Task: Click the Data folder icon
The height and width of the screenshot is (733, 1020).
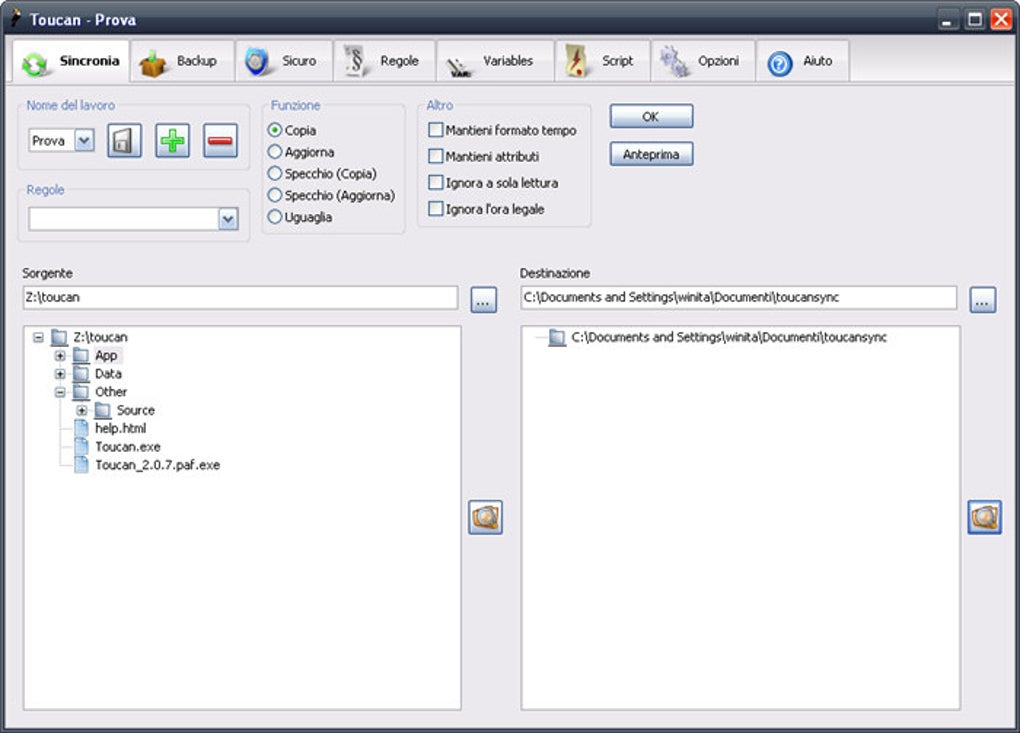Action: (x=81, y=374)
